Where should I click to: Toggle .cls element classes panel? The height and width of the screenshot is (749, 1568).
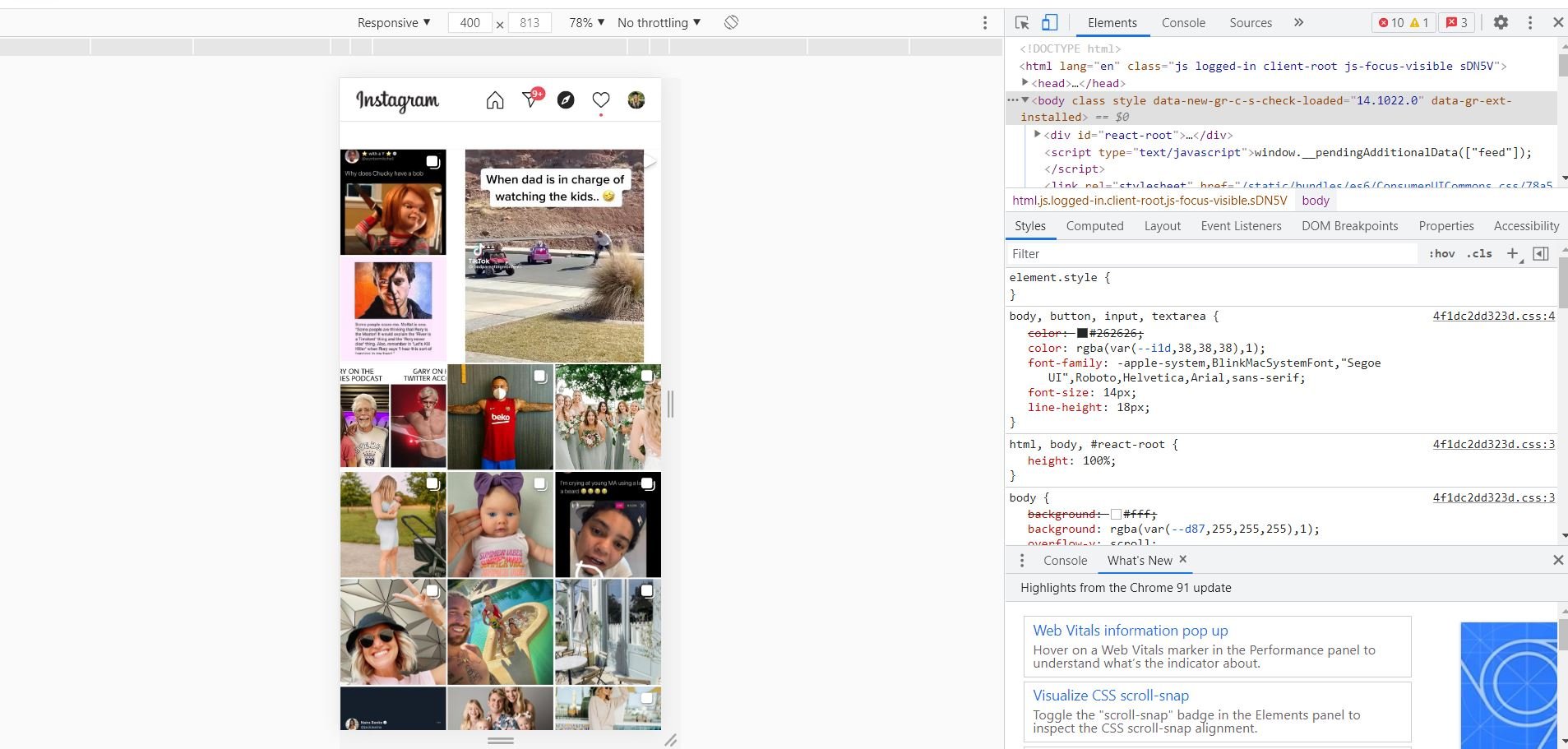(1479, 254)
